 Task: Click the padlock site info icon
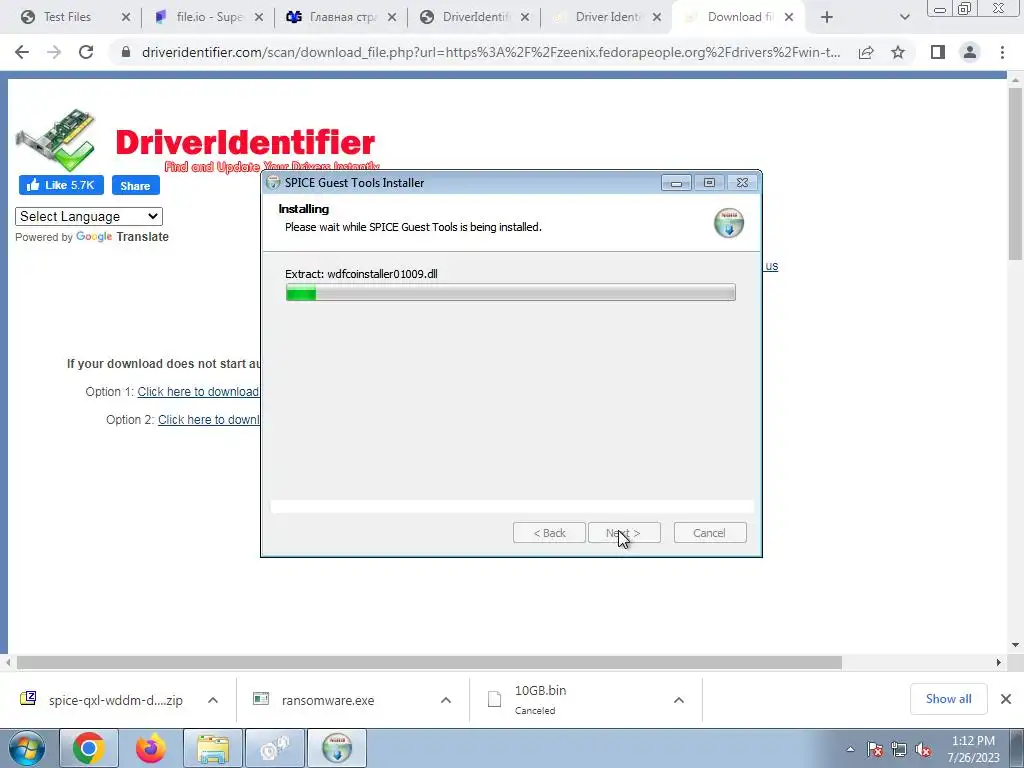126,52
